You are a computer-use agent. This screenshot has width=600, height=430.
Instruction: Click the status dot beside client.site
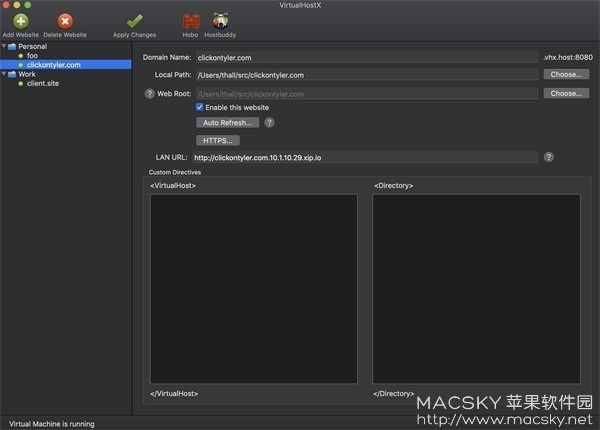tap(21, 83)
